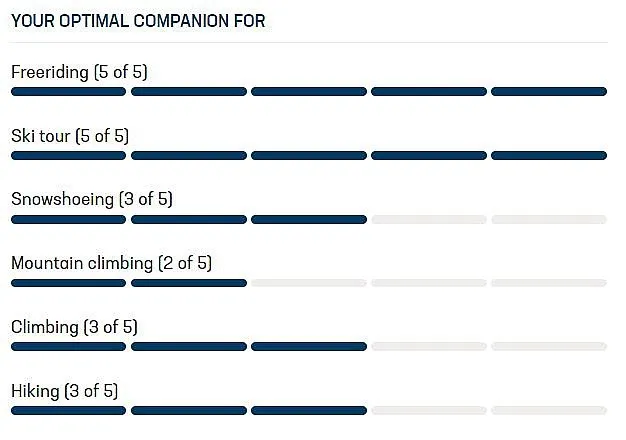This screenshot has width=626, height=440.
Task: Click the second filled Mountain climbing segment
Action: (x=189, y=283)
